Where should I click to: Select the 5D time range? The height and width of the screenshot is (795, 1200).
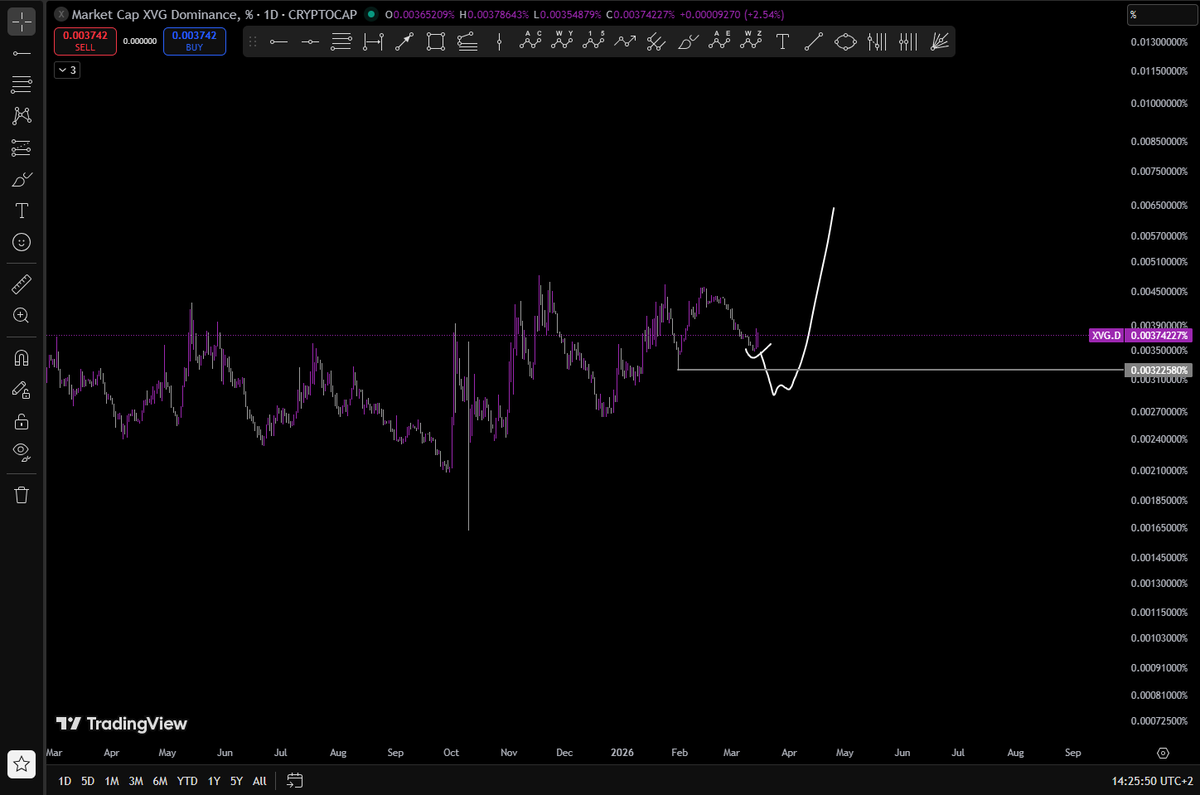coord(88,780)
